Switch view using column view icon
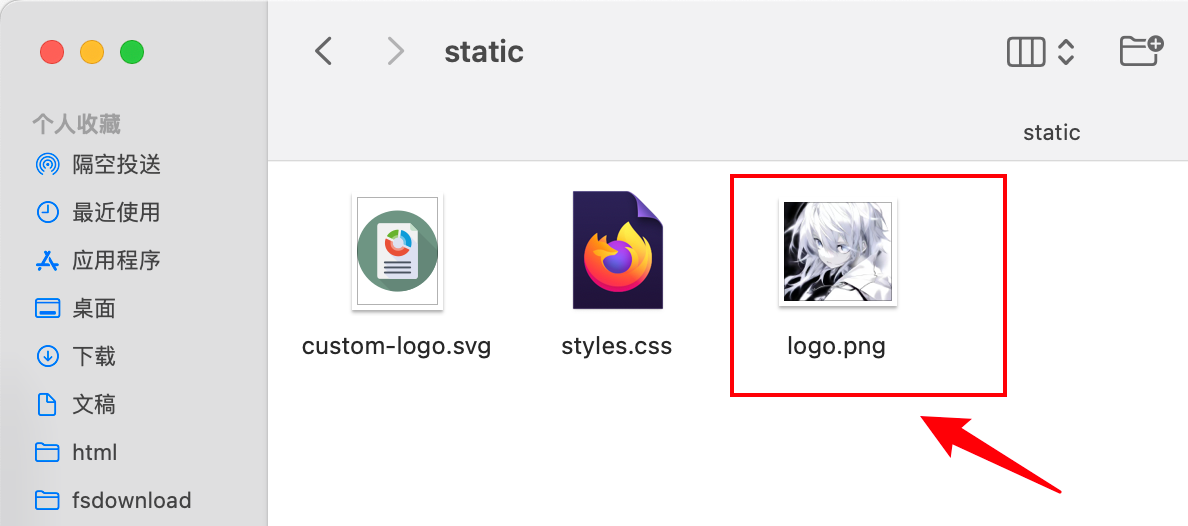1188x526 pixels. [x=1026, y=52]
